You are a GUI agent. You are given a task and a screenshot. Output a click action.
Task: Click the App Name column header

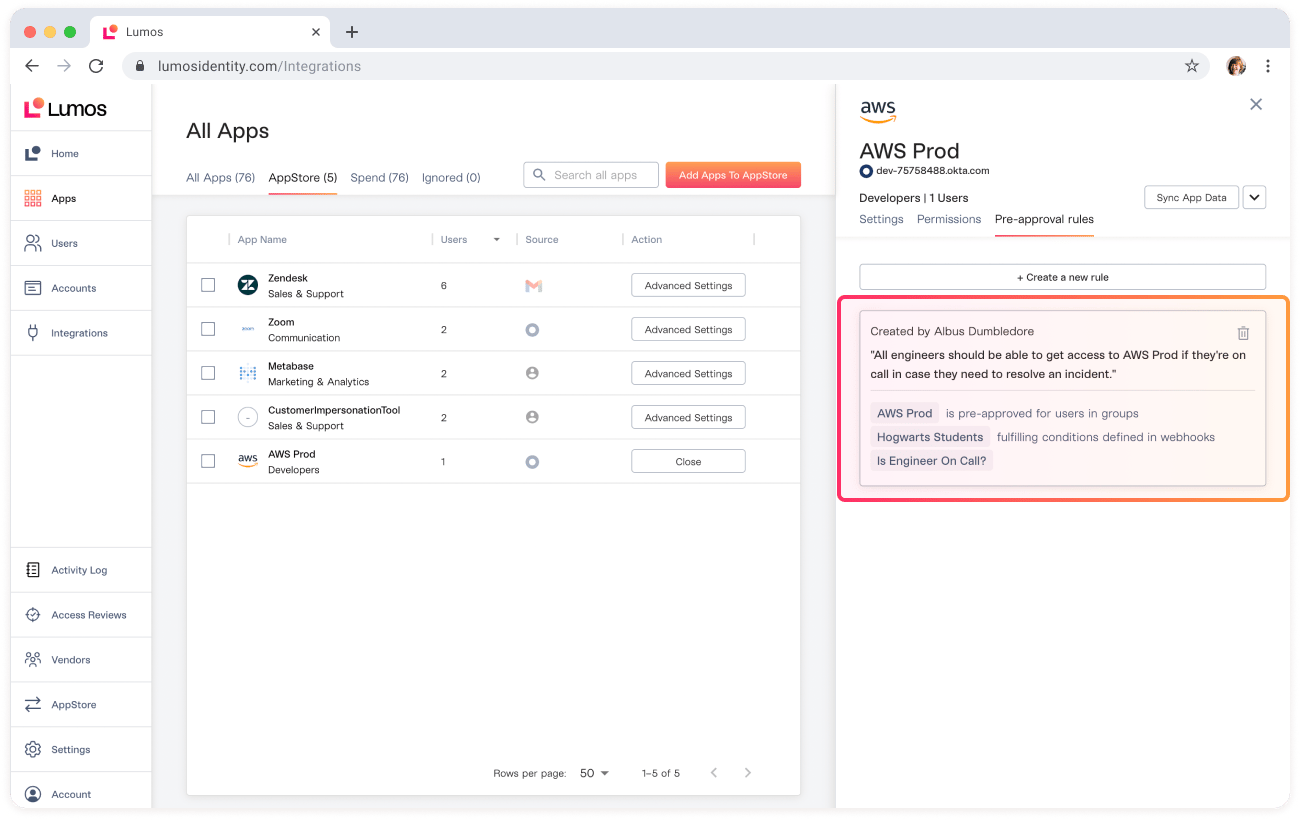tap(262, 240)
